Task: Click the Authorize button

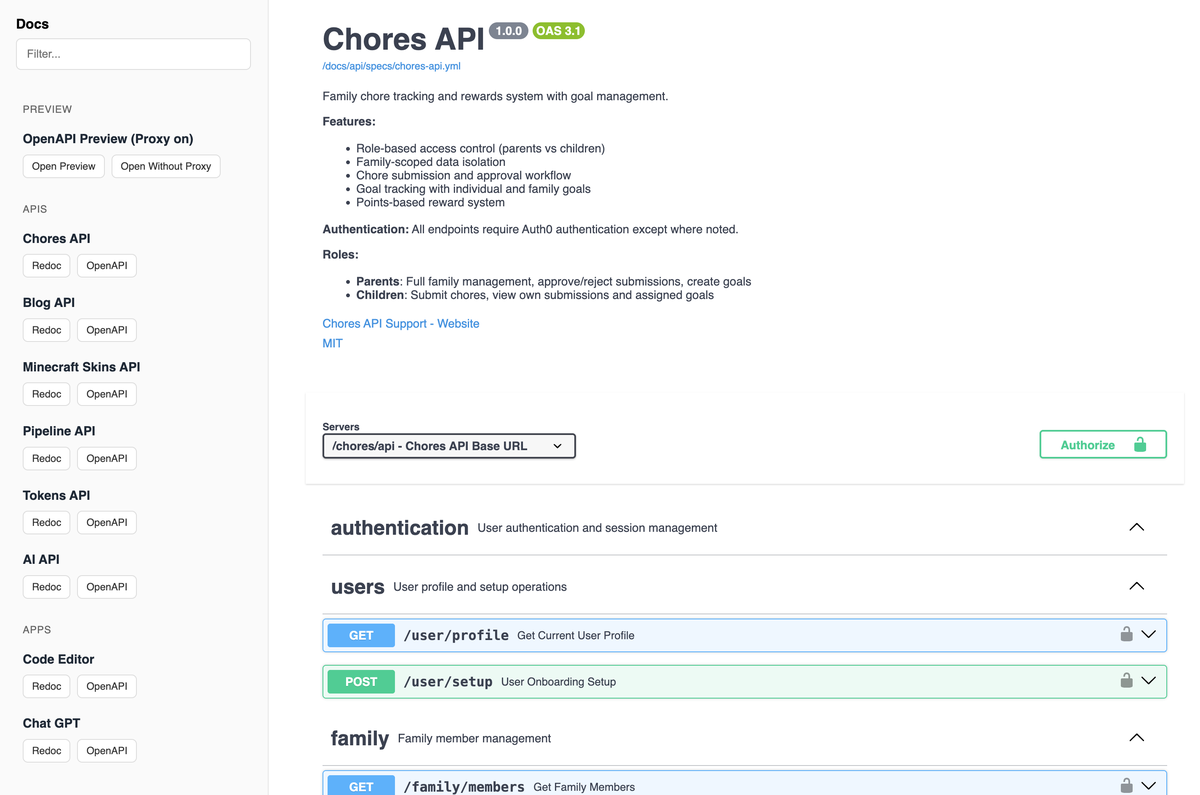Action: pos(1090,444)
